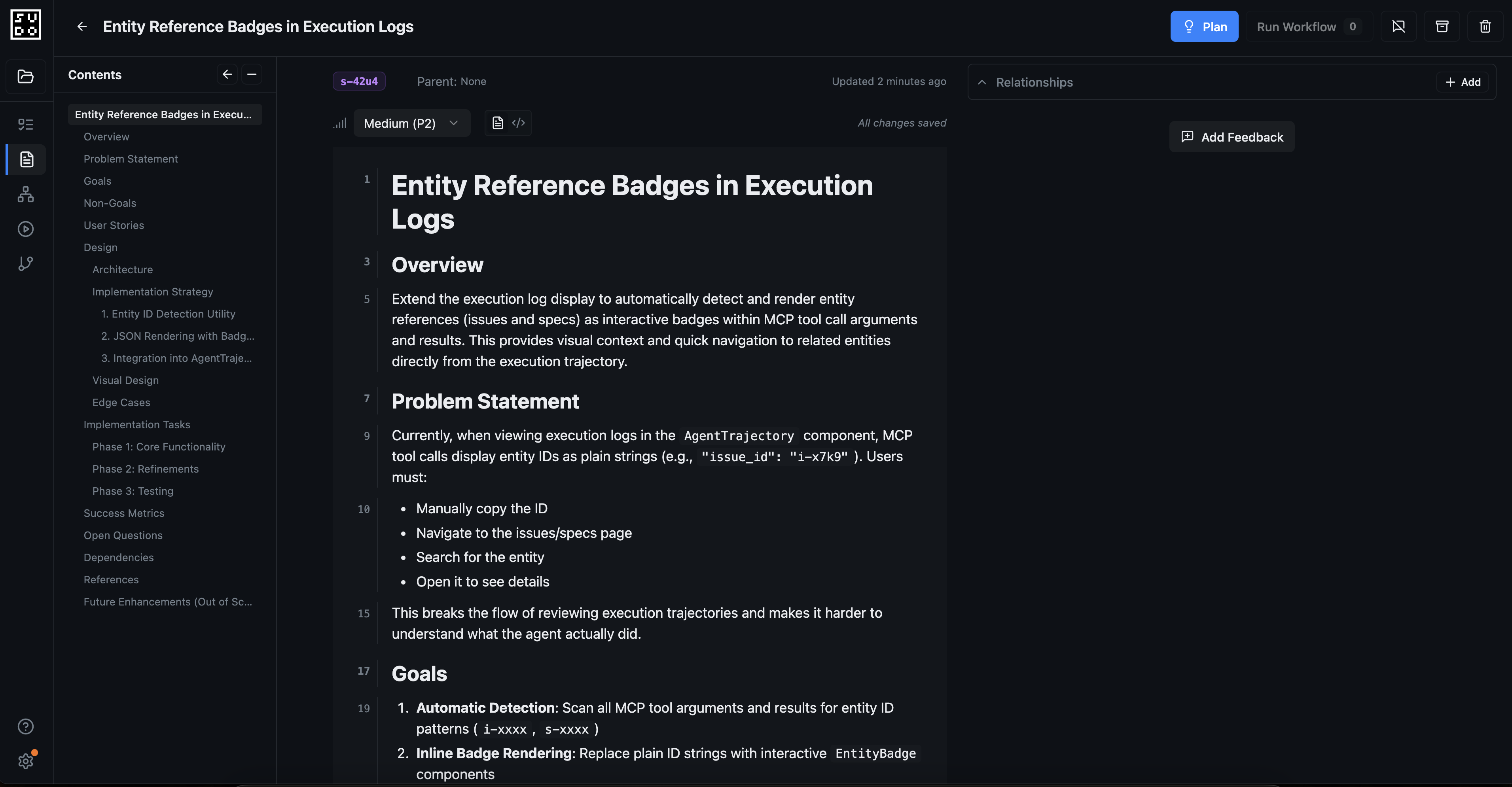Disable comments using the slashed comment icon
Viewport: 1512px width, 787px height.
1399,26
